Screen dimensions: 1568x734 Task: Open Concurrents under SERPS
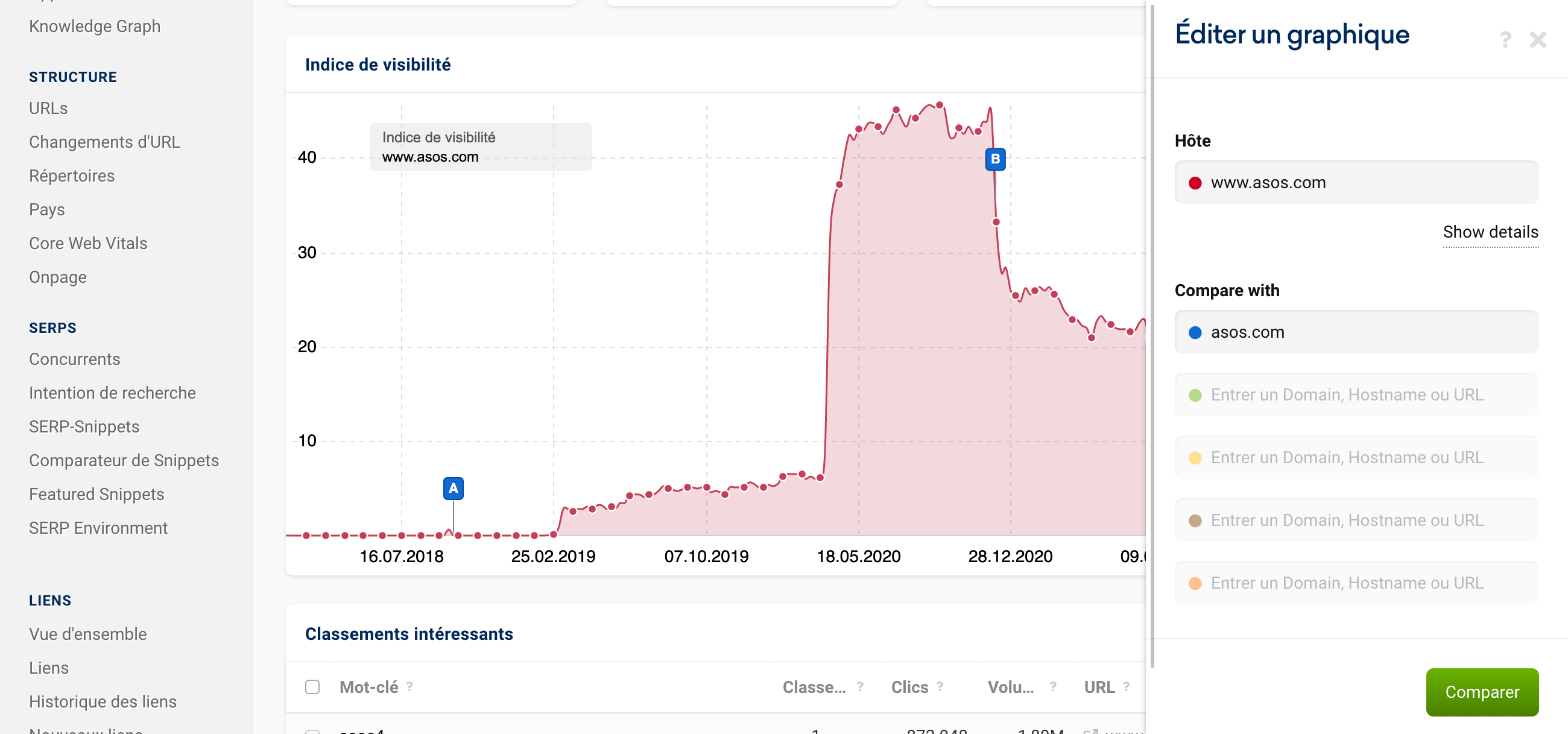(75, 359)
